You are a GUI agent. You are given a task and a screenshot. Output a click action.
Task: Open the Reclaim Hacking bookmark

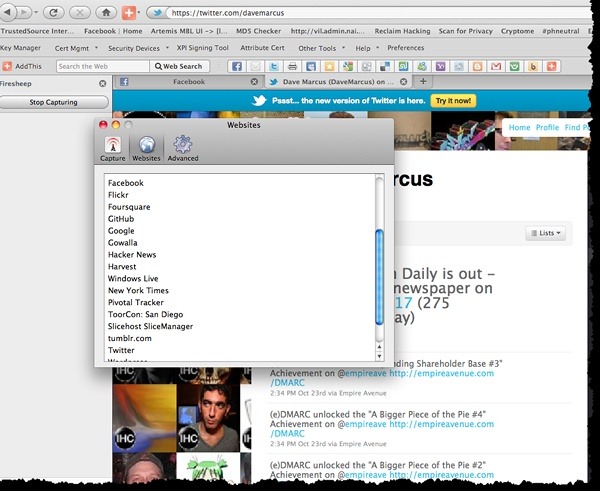point(402,31)
